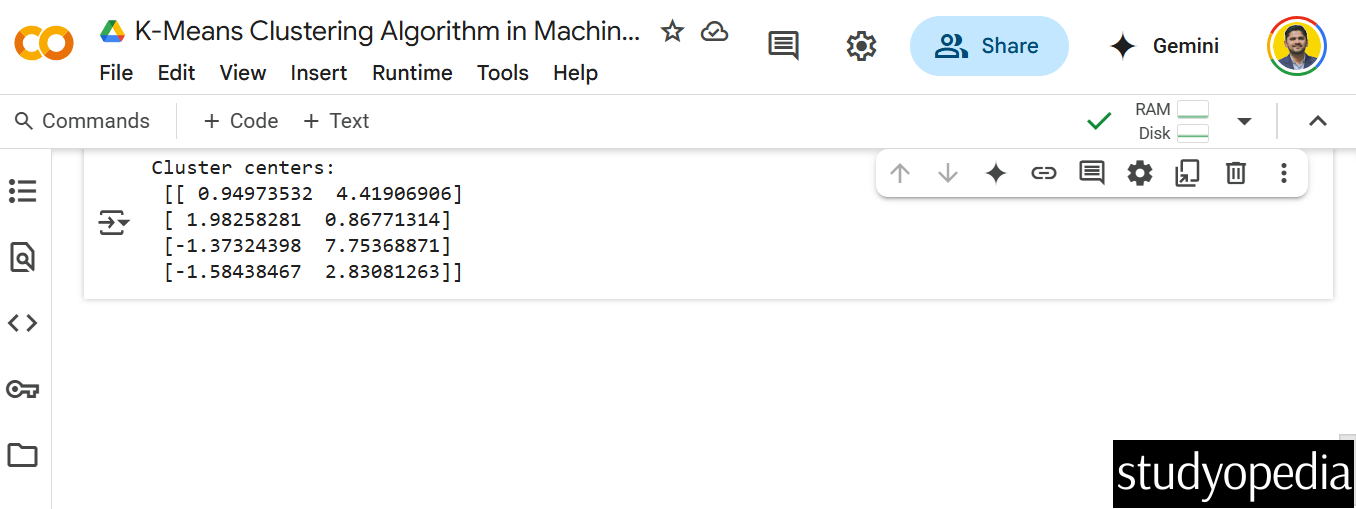This screenshot has height=509, width=1356.
Task: Open more cell actions menu
Action: pos(1284,174)
